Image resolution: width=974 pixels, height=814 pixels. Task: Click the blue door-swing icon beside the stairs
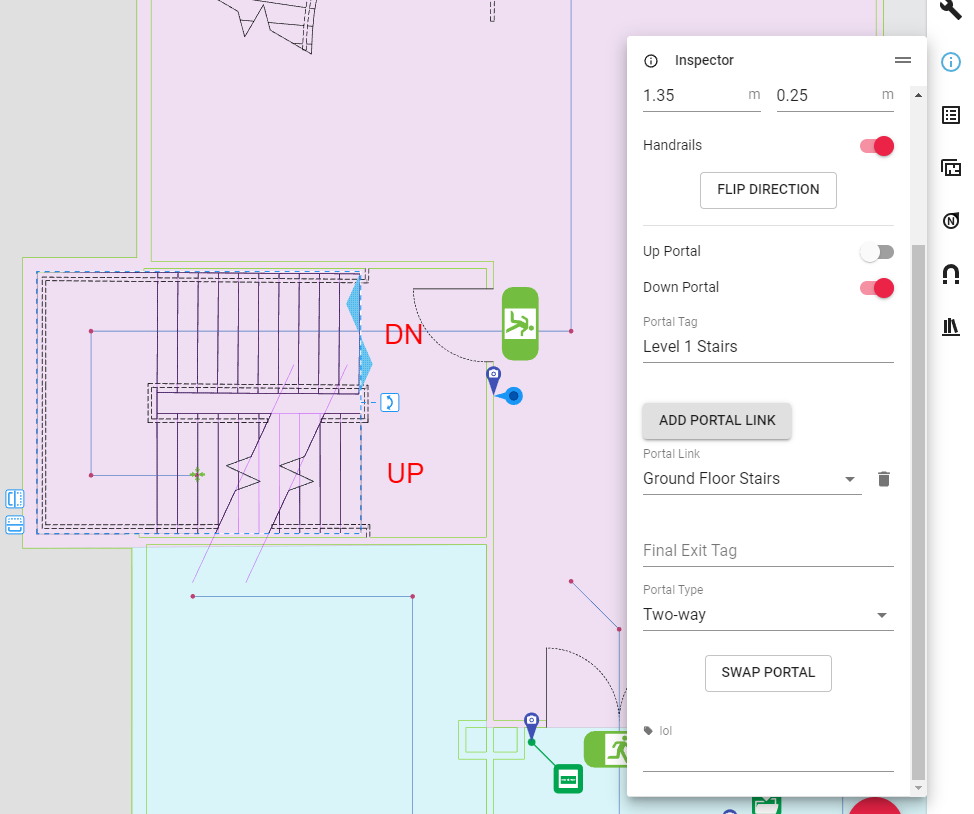(x=389, y=402)
